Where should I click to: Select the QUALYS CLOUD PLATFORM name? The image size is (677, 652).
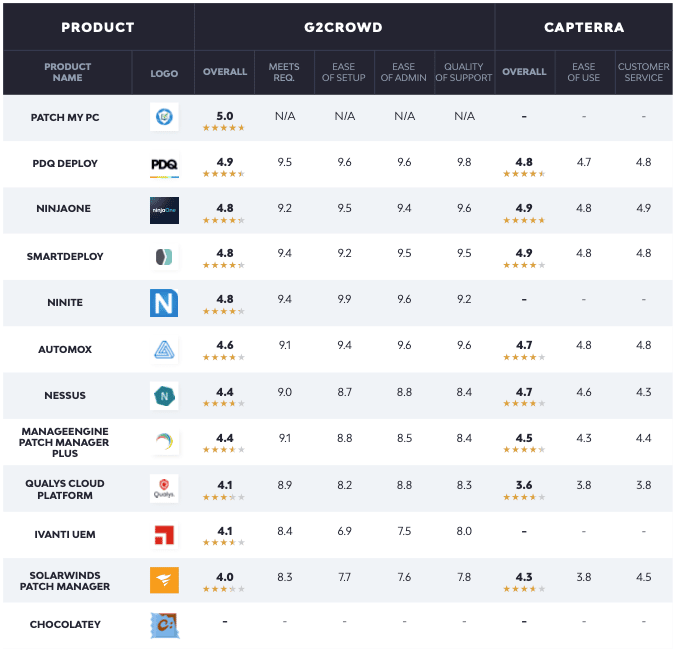[x=65, y=489]
